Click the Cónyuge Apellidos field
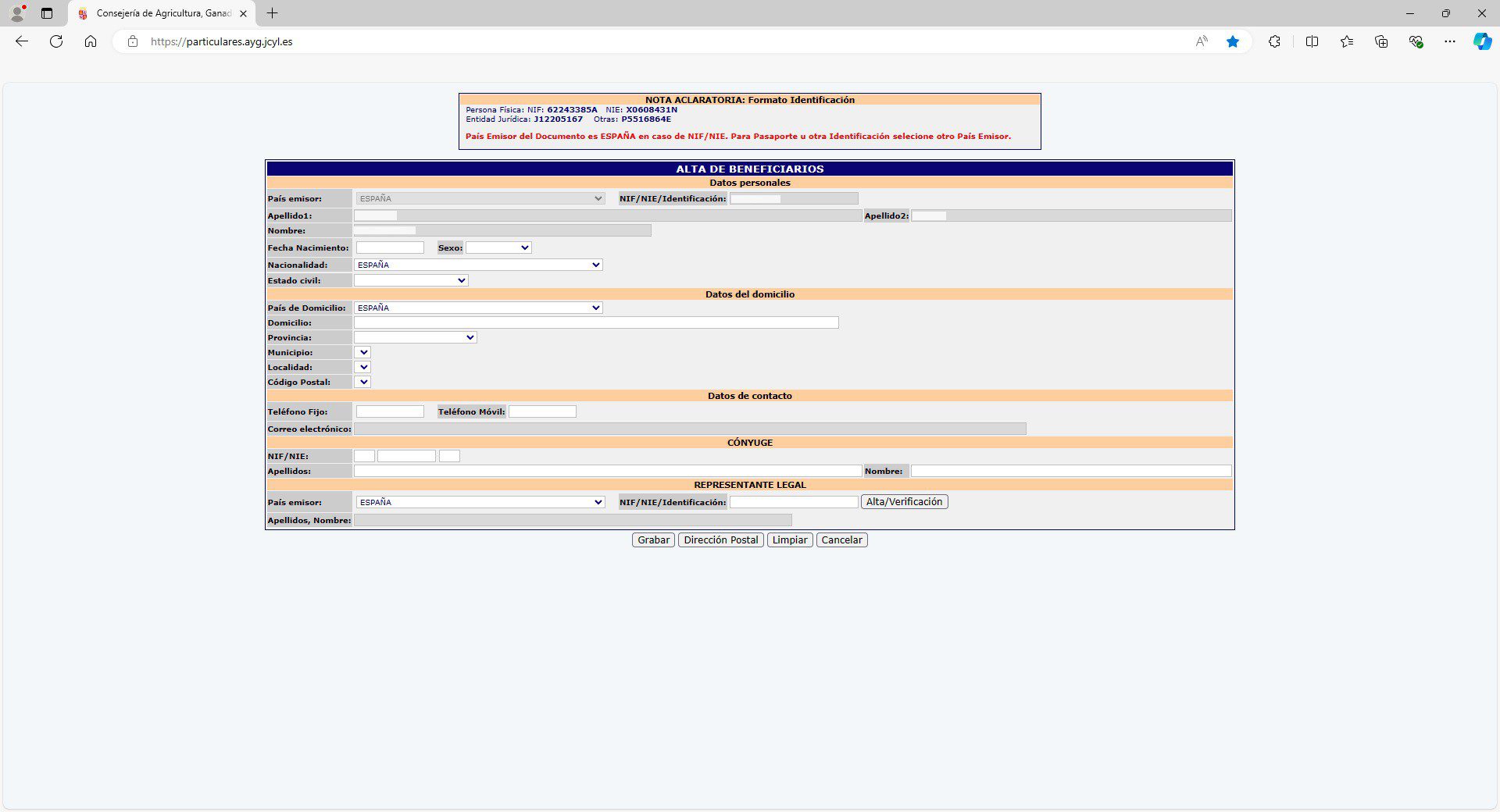 tap(608, 471)
